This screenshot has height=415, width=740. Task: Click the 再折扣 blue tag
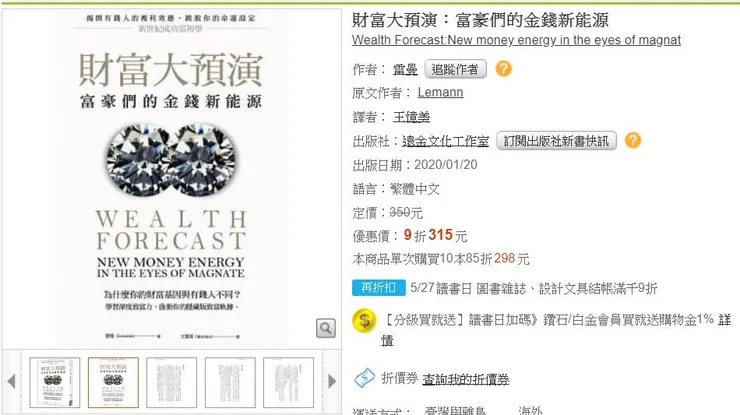378,288
